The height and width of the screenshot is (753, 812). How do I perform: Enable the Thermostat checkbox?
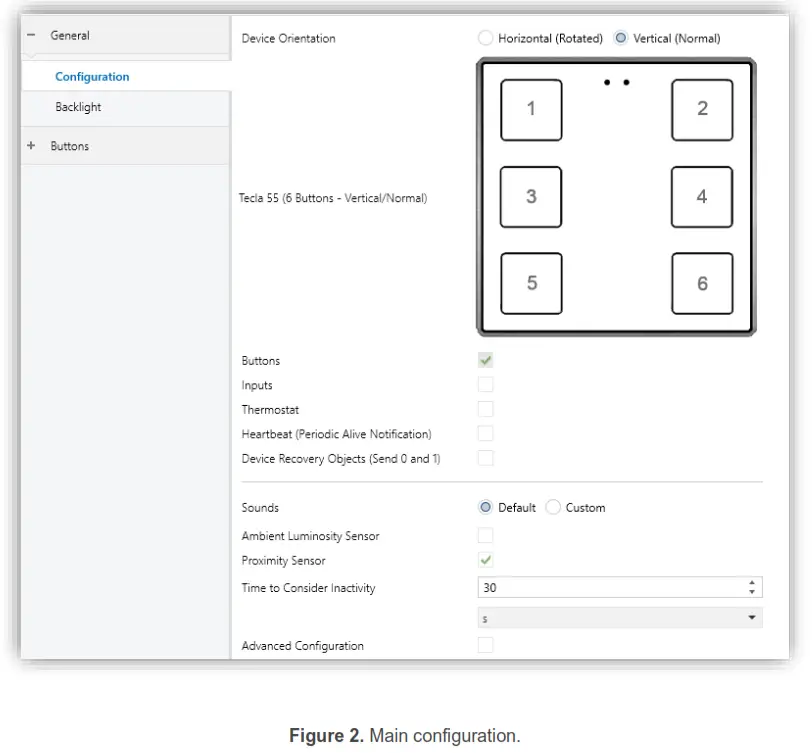coord(485,409)
